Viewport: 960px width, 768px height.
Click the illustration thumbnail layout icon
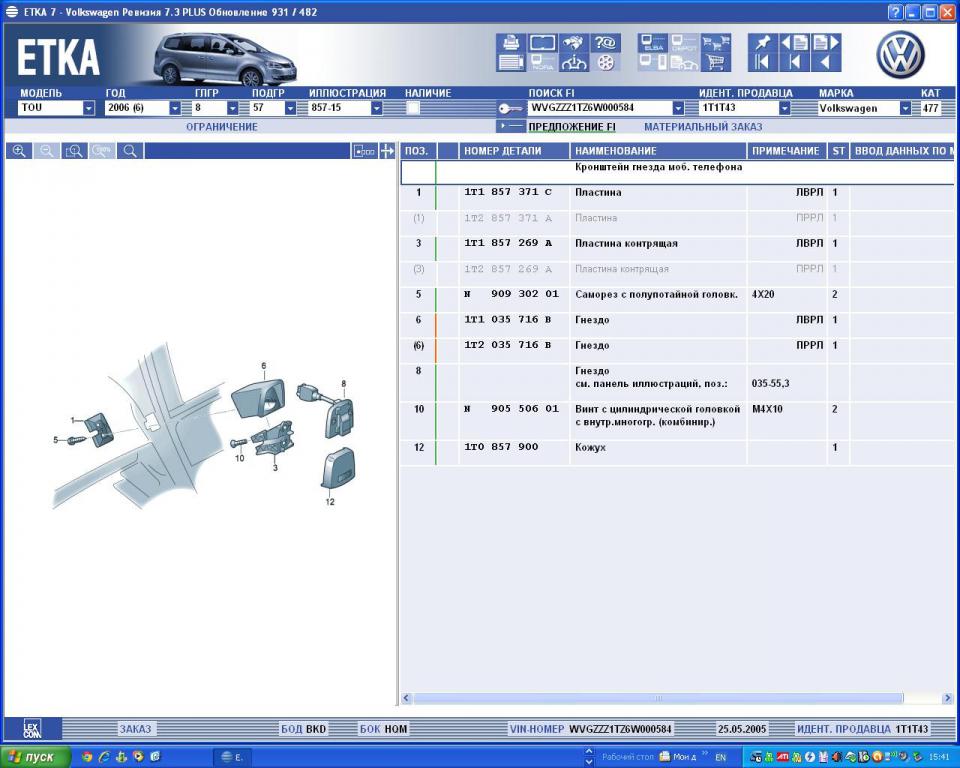click(364, 151)
